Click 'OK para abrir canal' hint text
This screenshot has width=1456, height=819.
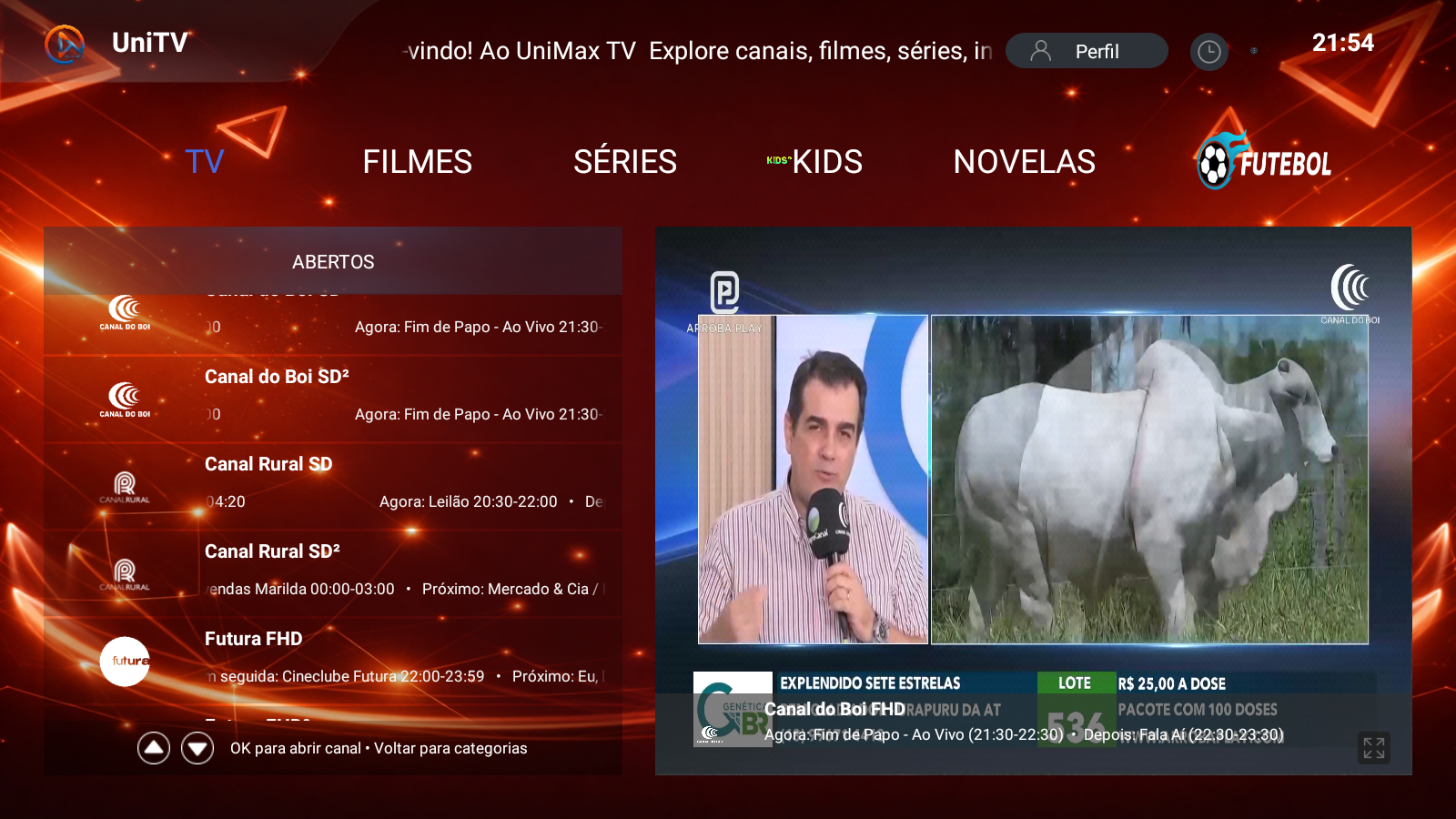pyautogui.click(x=295, y=748)
